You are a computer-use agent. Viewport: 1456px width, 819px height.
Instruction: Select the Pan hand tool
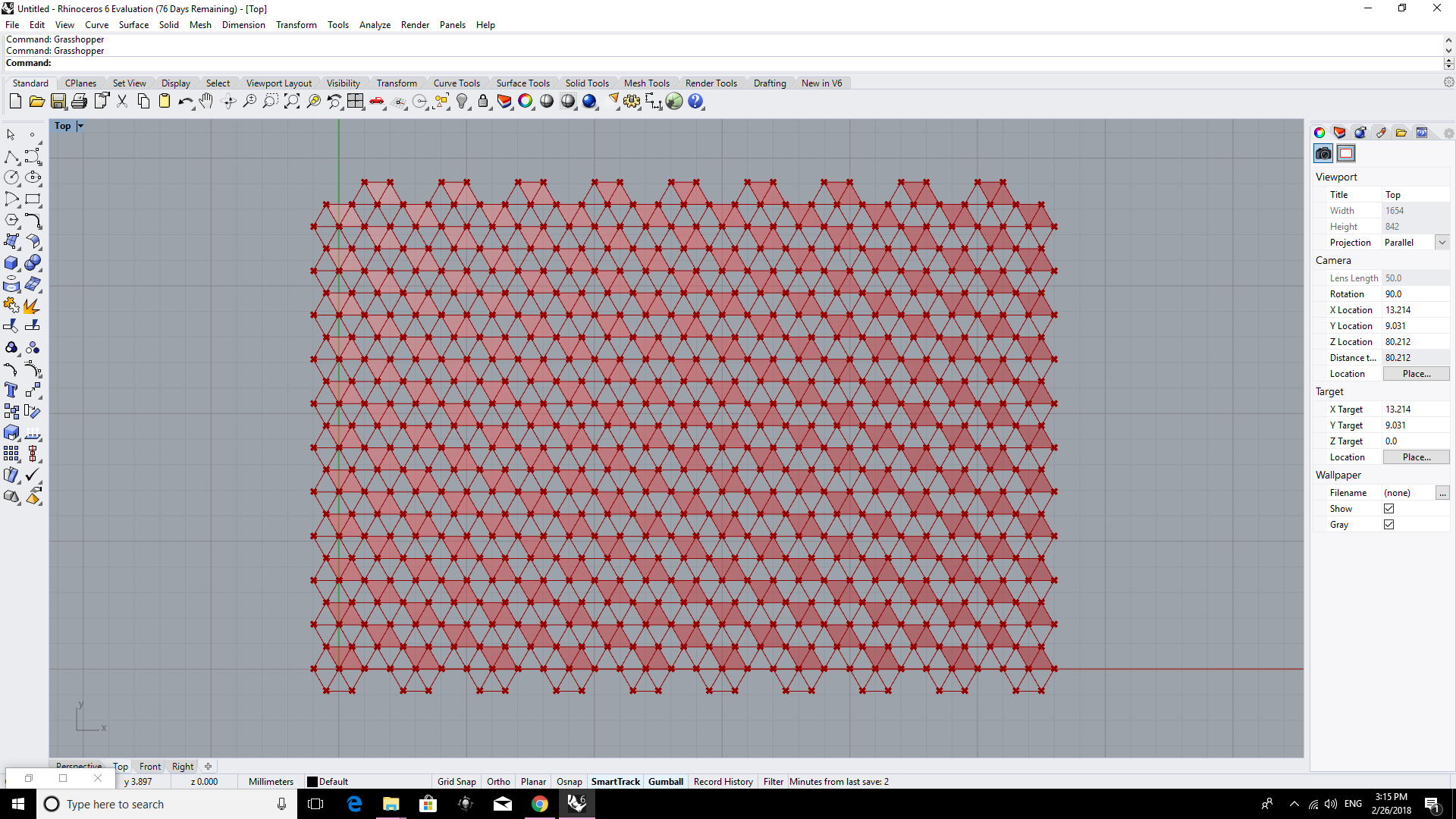coord(206,102)
